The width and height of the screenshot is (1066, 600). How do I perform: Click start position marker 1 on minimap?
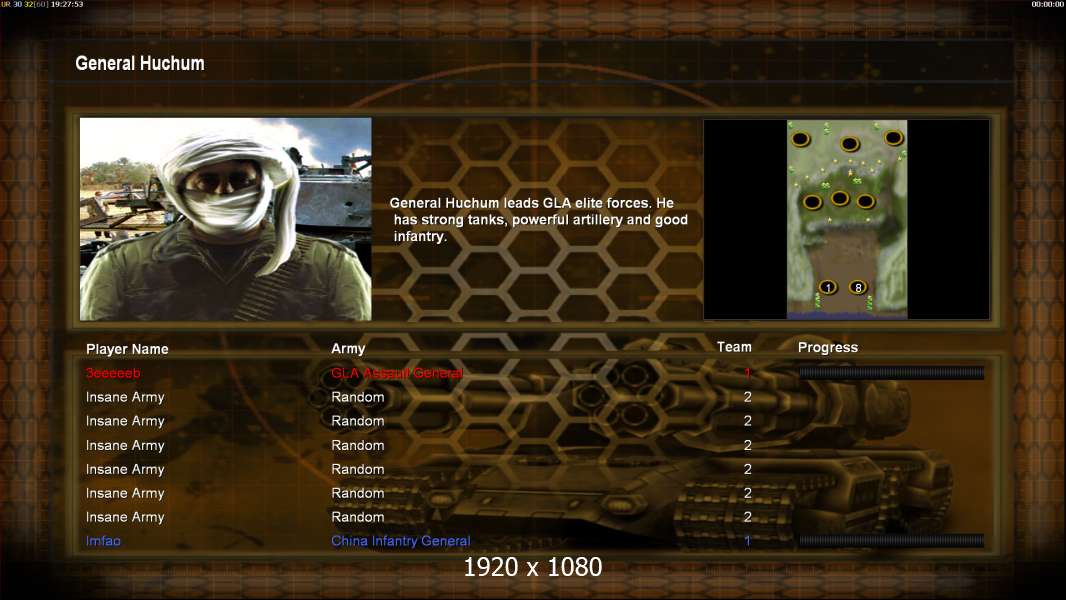coord(827,287)
